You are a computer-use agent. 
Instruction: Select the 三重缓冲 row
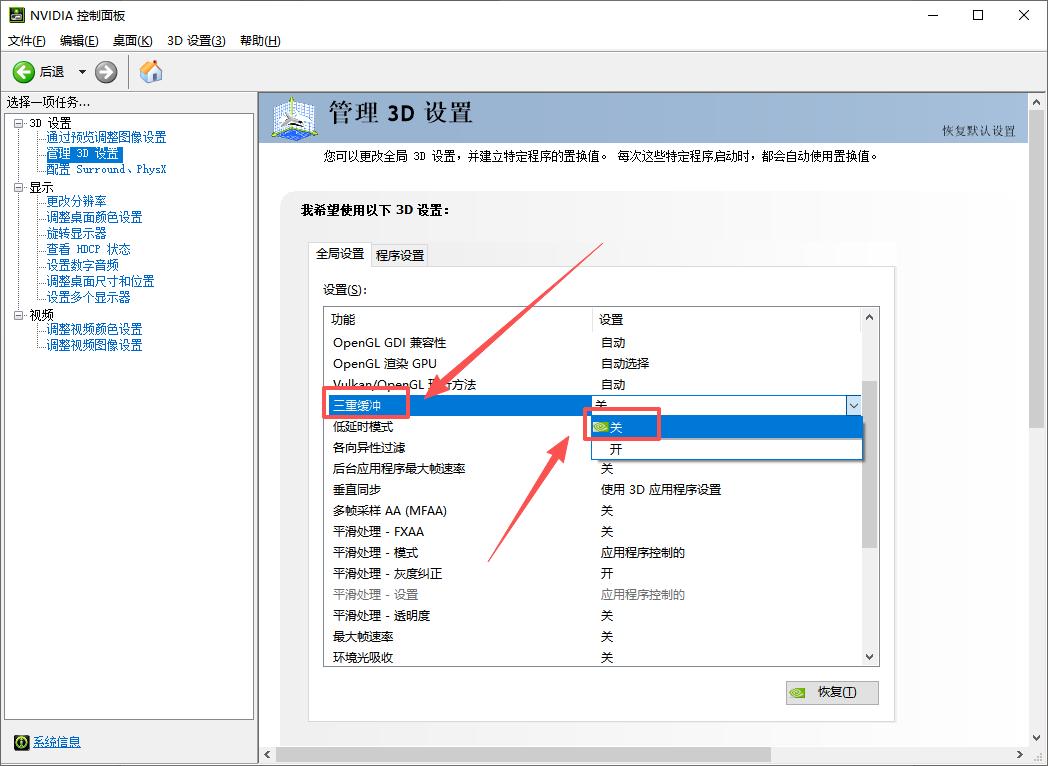tap(458, 405)
